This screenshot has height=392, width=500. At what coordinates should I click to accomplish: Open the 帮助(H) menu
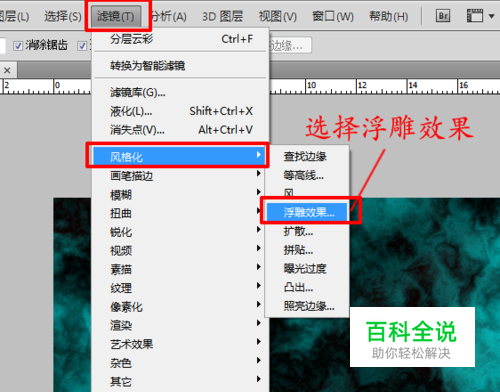coord(389,16)
